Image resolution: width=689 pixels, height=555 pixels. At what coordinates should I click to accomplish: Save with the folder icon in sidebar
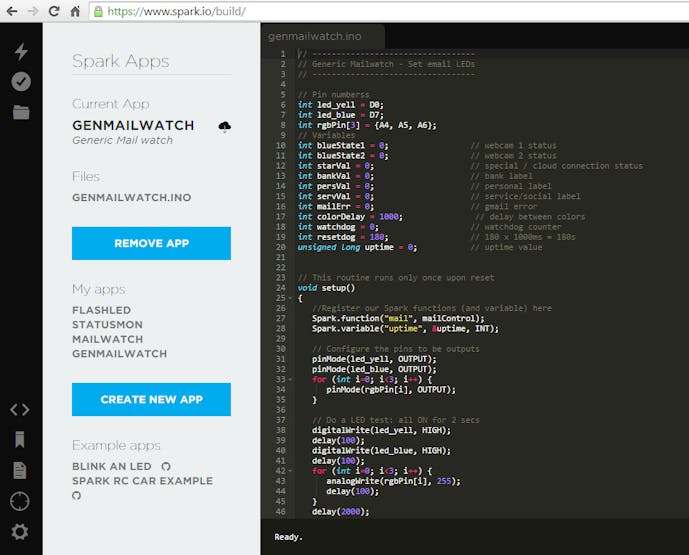tap(21, 112)
